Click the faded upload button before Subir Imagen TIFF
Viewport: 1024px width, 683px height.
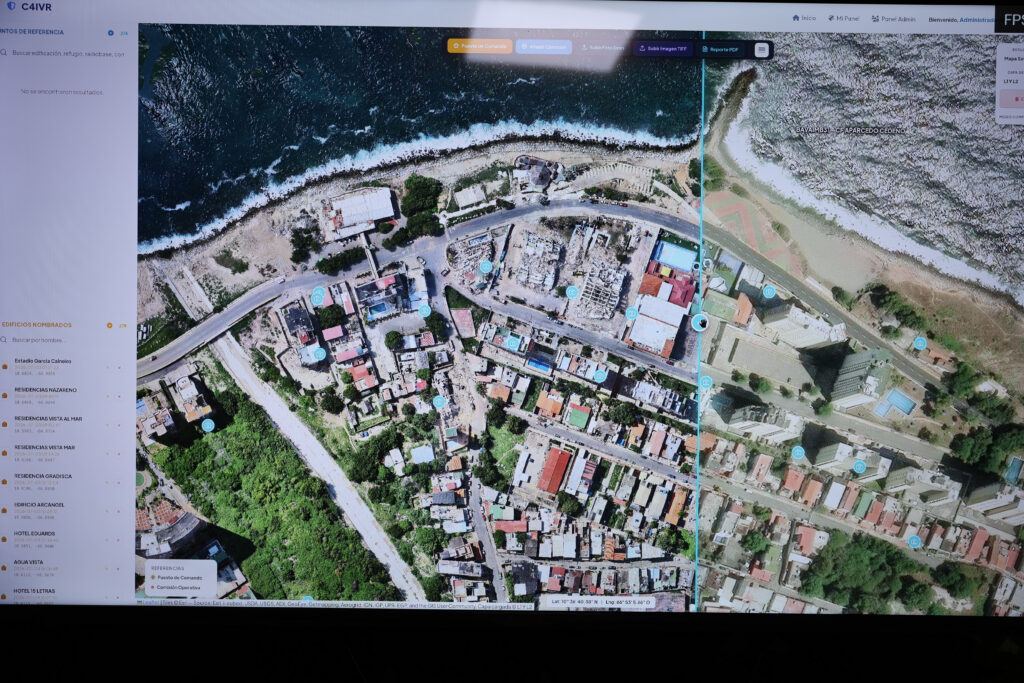click(x=603, y=48)
